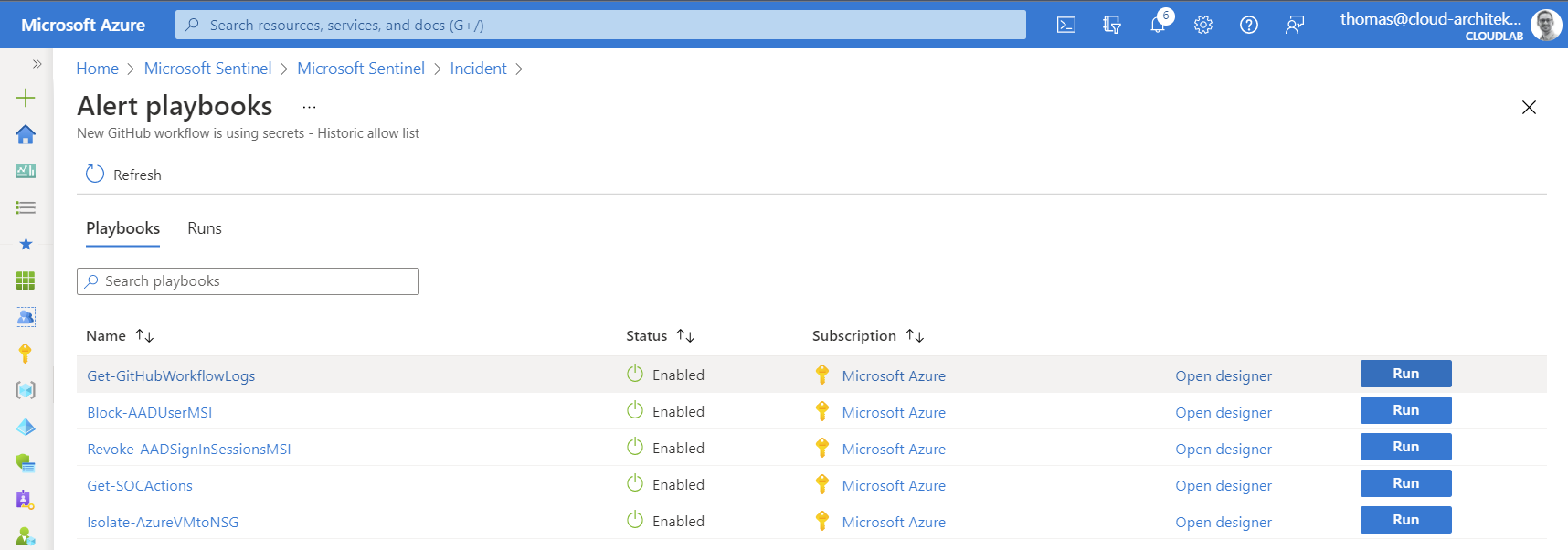Open the Help question mark

1249,25
